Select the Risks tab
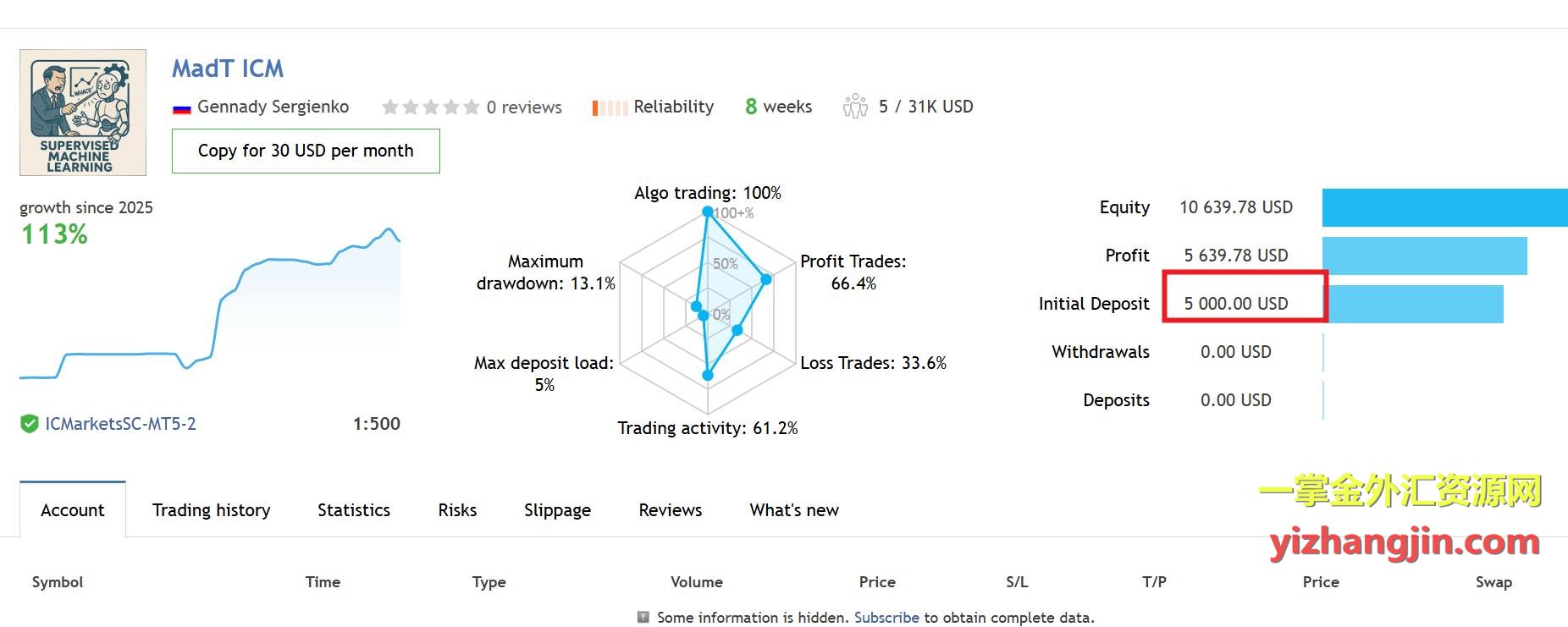The image size is (1568, 627). [457, 510]
